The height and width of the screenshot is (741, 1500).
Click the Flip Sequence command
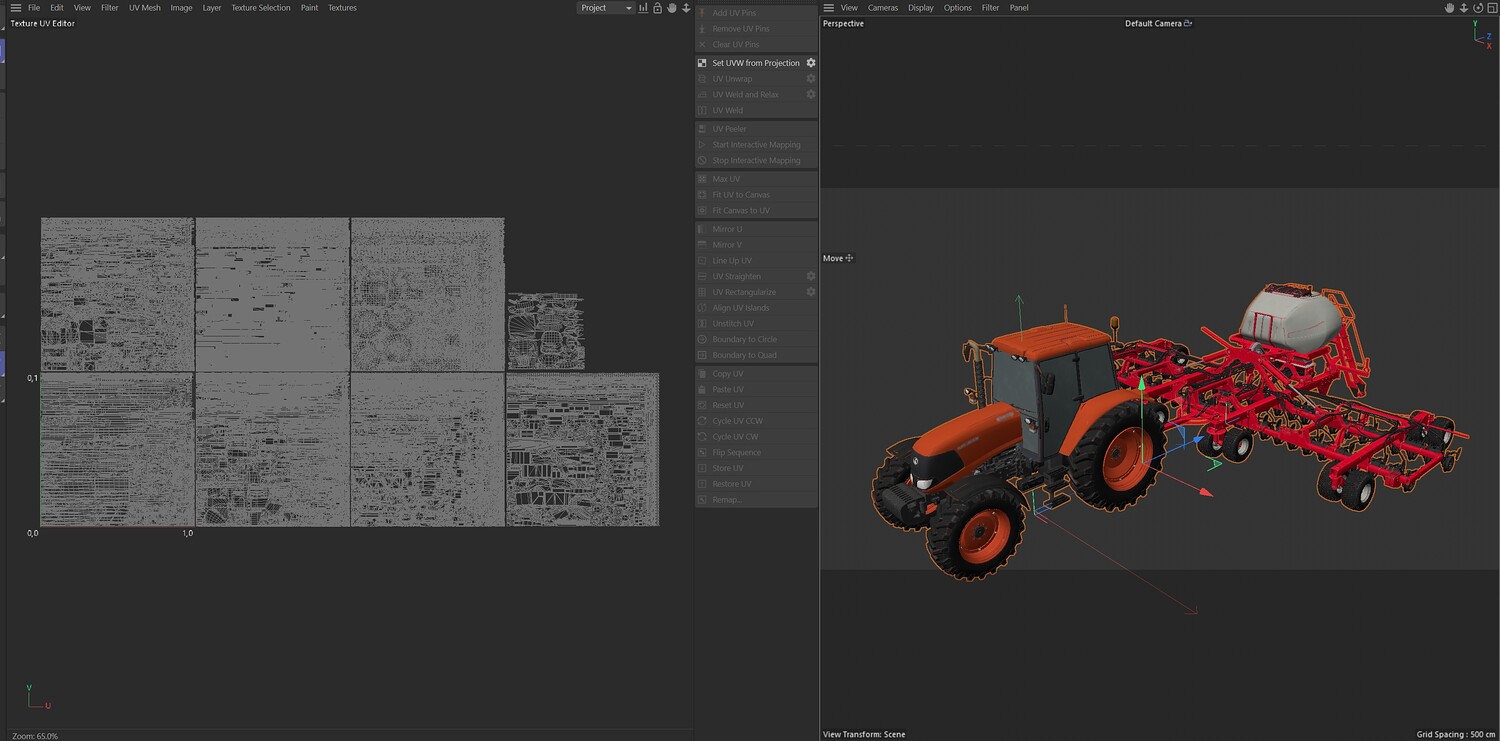pyautogui.click(x=756, y=453)
